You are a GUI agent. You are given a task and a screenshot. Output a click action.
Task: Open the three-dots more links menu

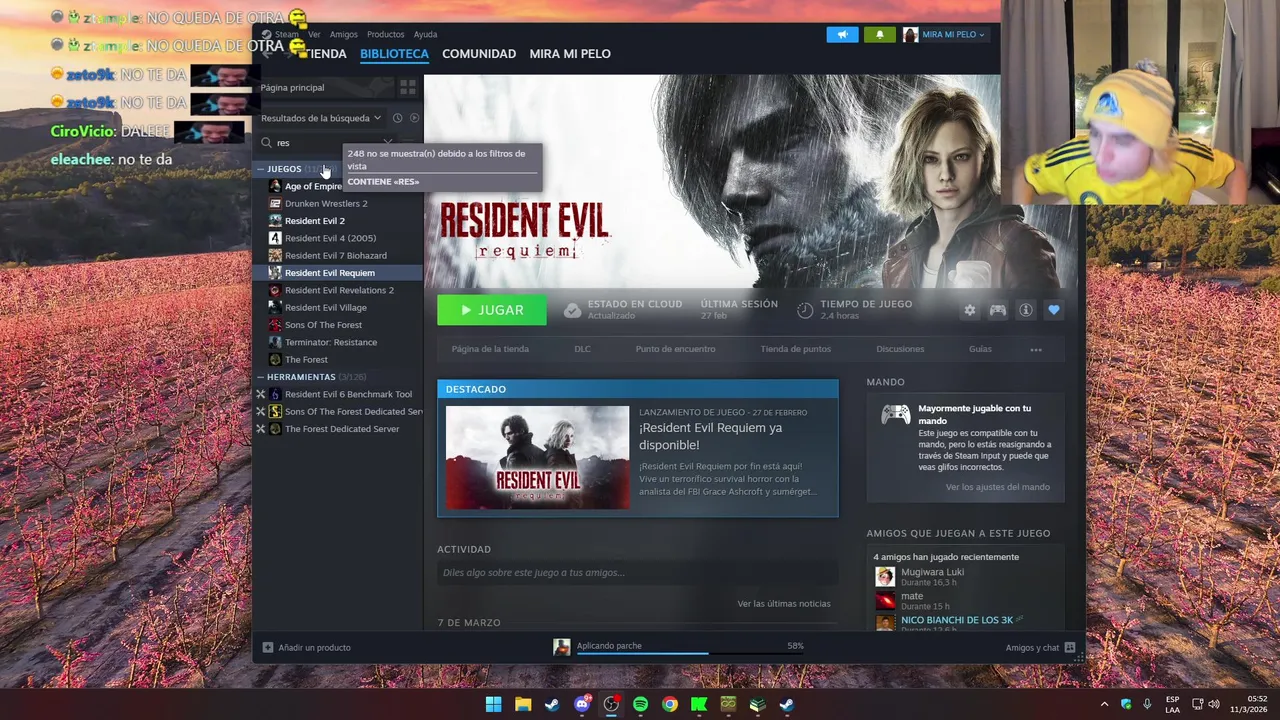(1036, 350)
